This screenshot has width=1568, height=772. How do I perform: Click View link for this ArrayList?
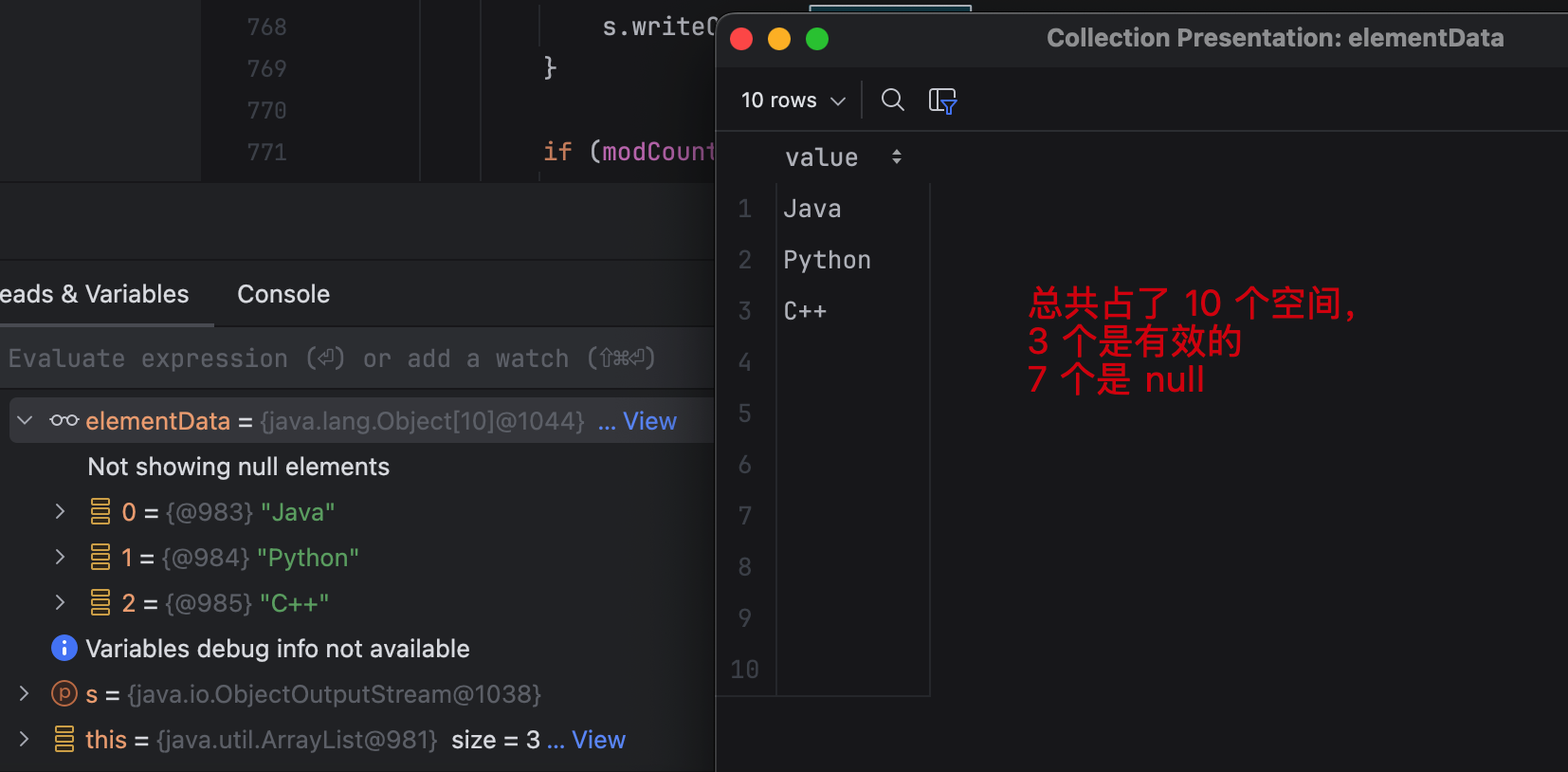[598, 740]
